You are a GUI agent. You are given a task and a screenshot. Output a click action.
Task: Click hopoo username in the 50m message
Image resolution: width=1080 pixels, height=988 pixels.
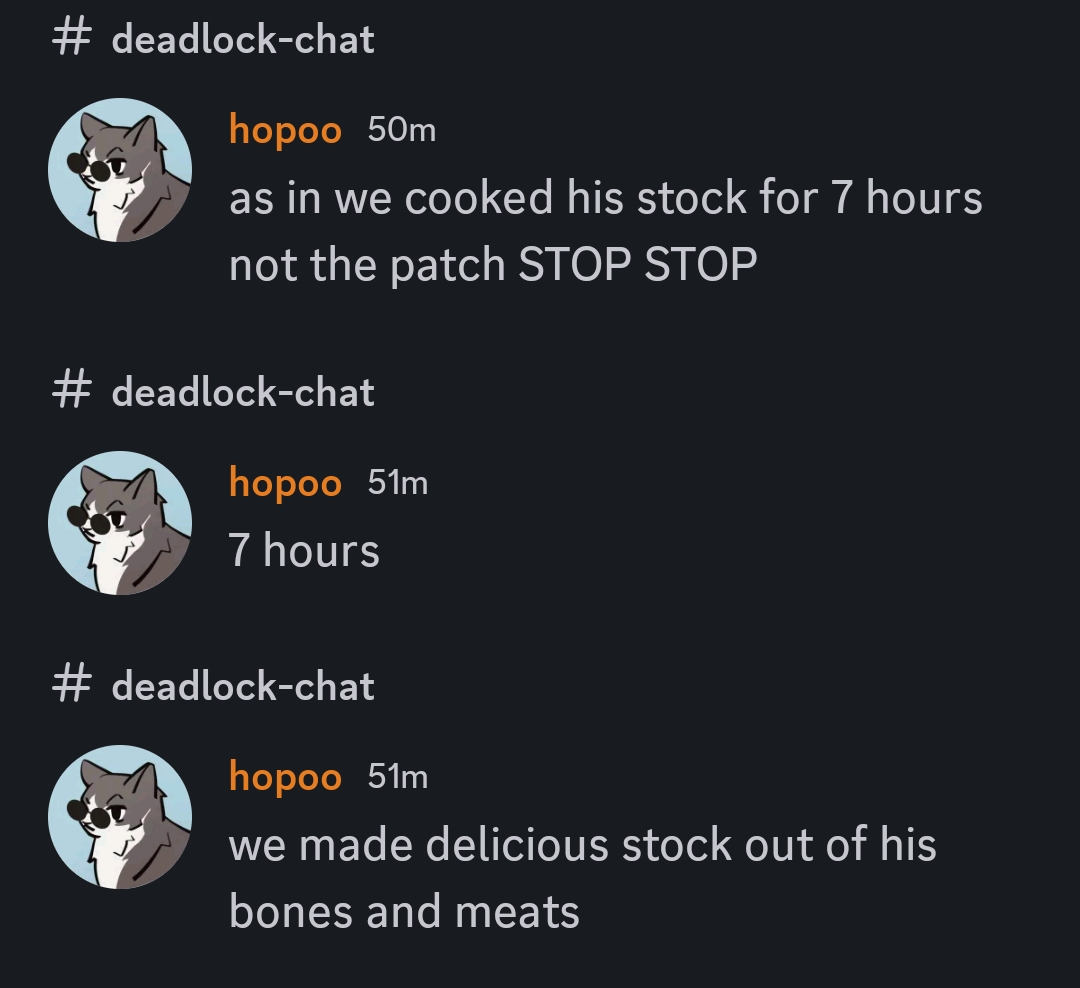(285, 131)
